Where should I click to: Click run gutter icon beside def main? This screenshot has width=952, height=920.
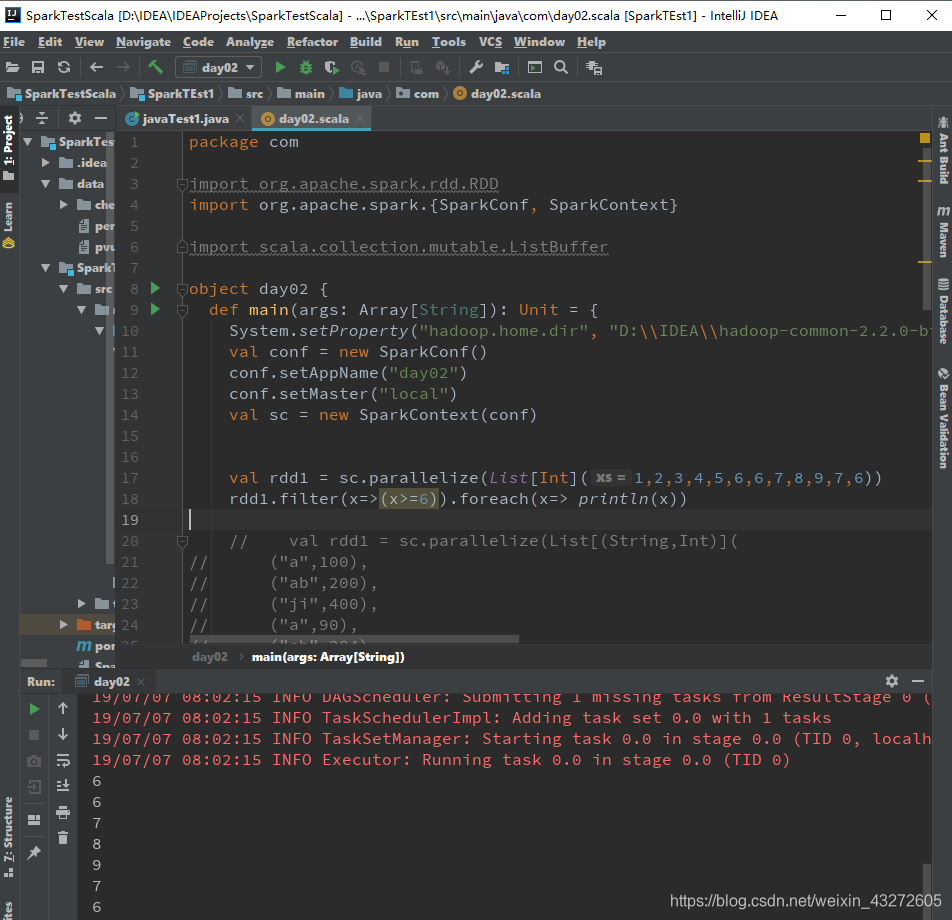155,309
